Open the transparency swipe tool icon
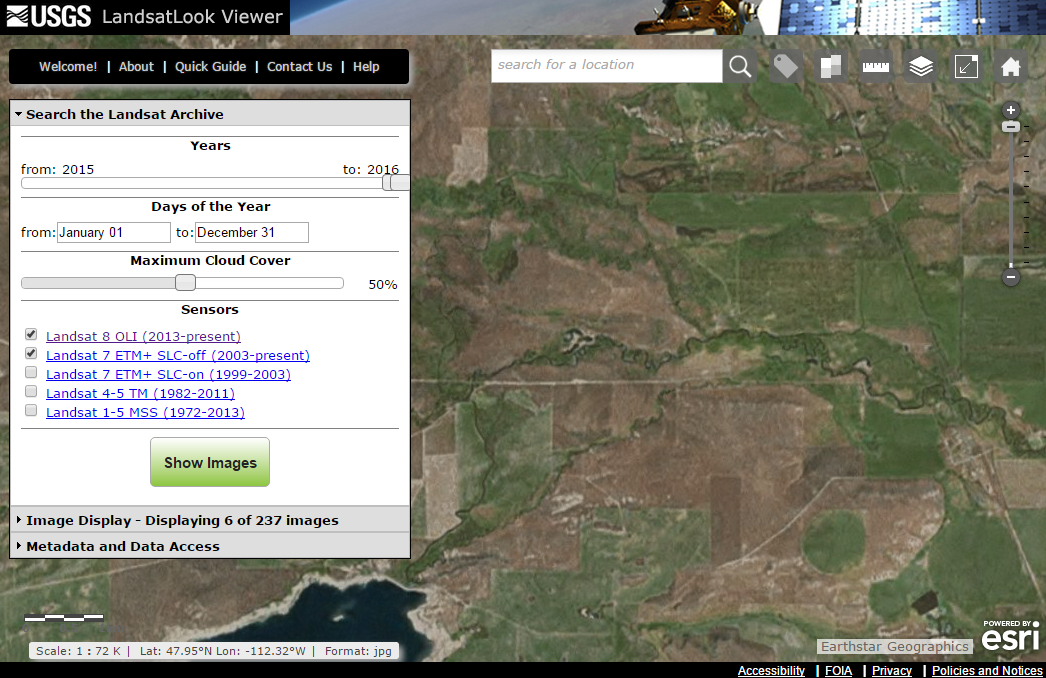Screen dimensions: 1046x678 pyautogui.click(x=831, y=66)
